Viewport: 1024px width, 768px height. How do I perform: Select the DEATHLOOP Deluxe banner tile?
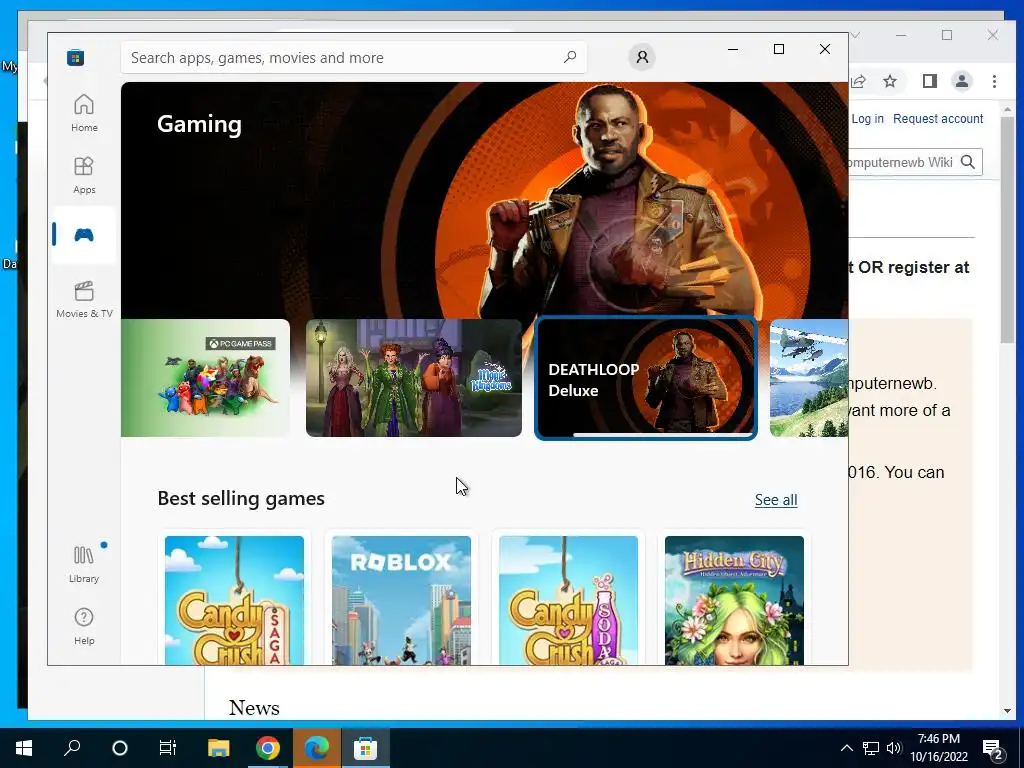tap(646, 378)
